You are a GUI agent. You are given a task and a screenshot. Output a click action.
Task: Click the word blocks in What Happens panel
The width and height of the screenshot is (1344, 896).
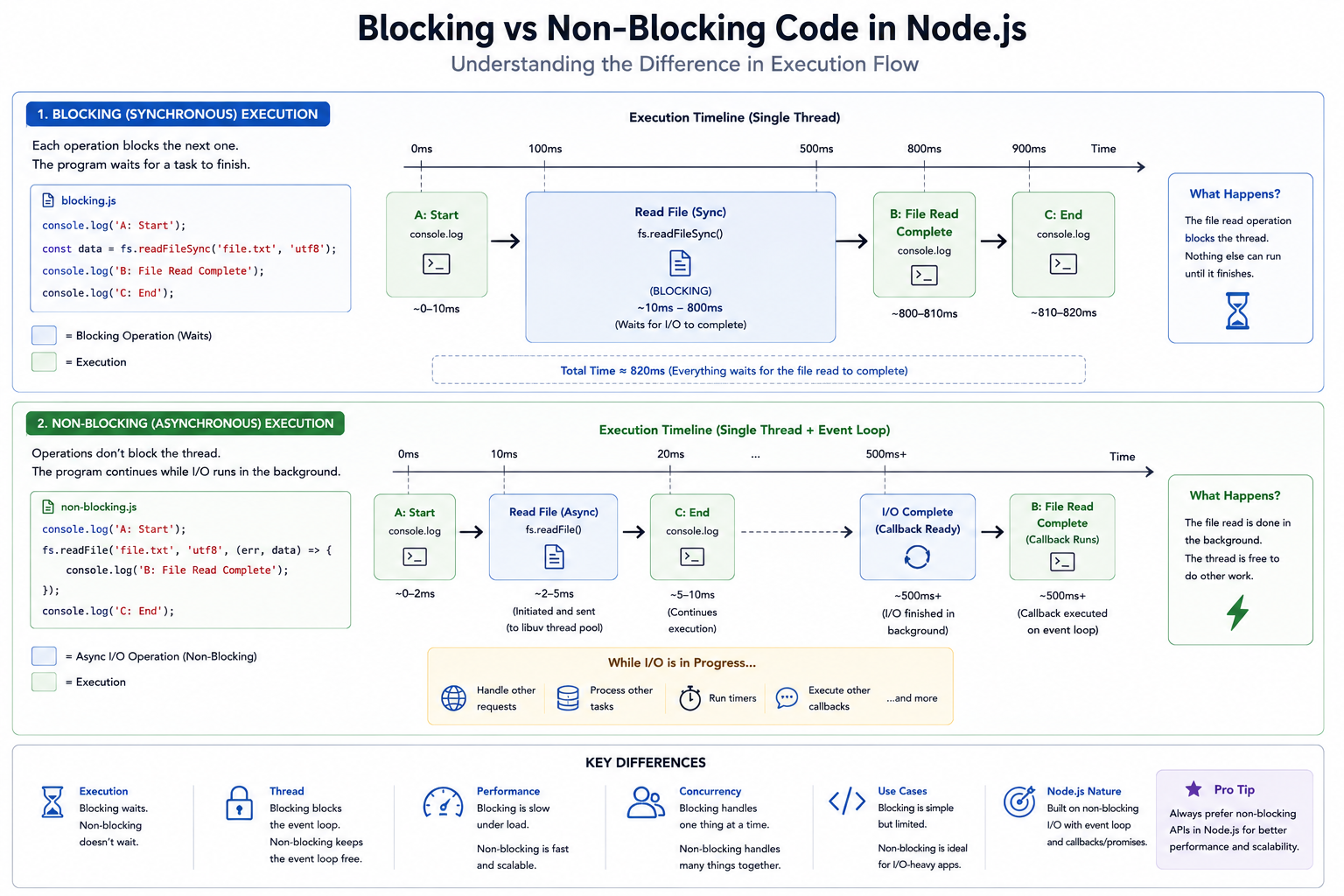[x=1200, y=238]
